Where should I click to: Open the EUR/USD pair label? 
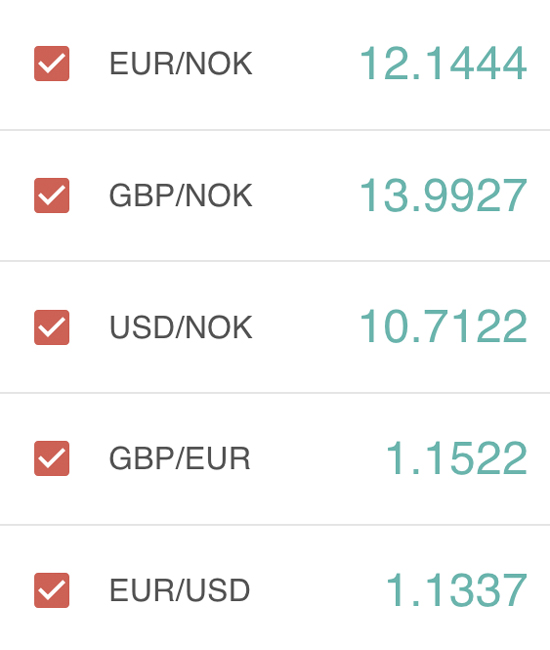click(x=180, y=591)
